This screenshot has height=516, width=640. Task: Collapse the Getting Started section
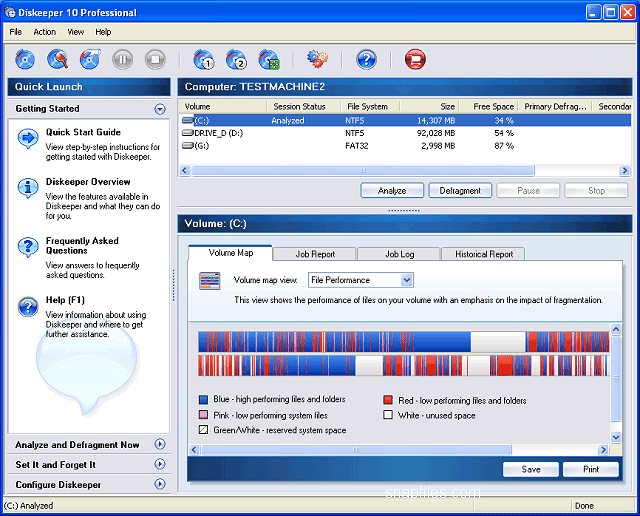[x=160, y=109]
